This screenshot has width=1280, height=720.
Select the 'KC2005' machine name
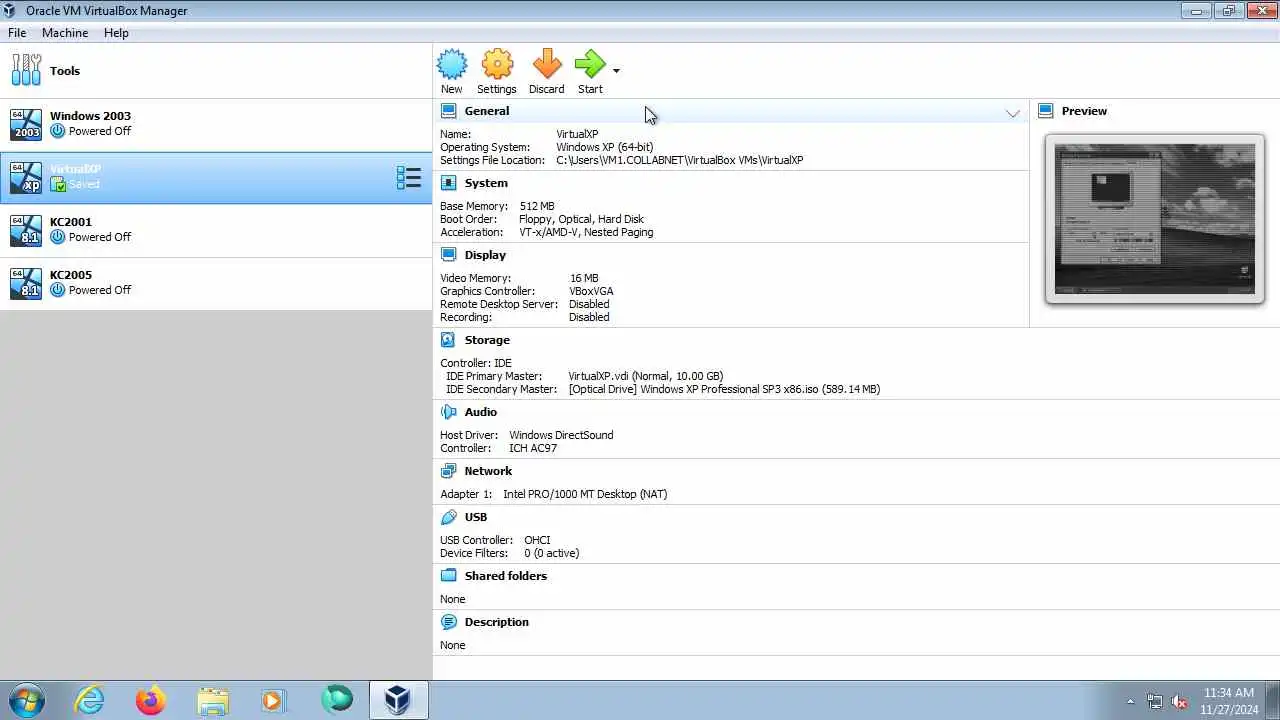[x=71, y=275]
